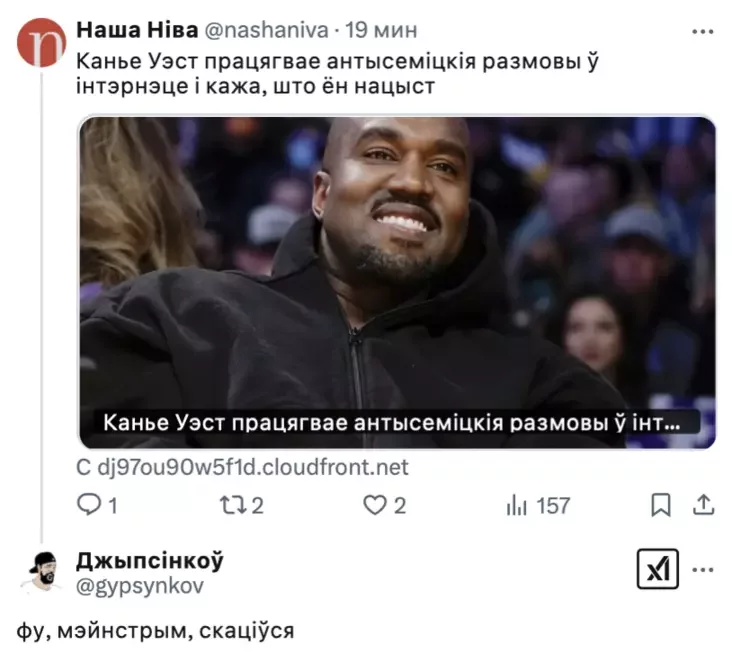This screenshot has height=662, width=732.
Task: Open the article preview image card
Action: [x=397, y=282]
